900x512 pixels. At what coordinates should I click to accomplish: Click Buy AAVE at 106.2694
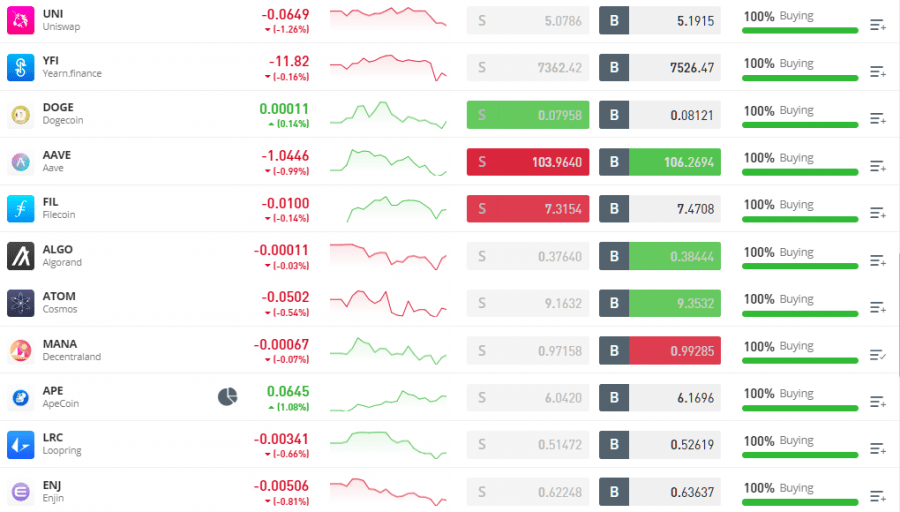click(x=660, y=162)
